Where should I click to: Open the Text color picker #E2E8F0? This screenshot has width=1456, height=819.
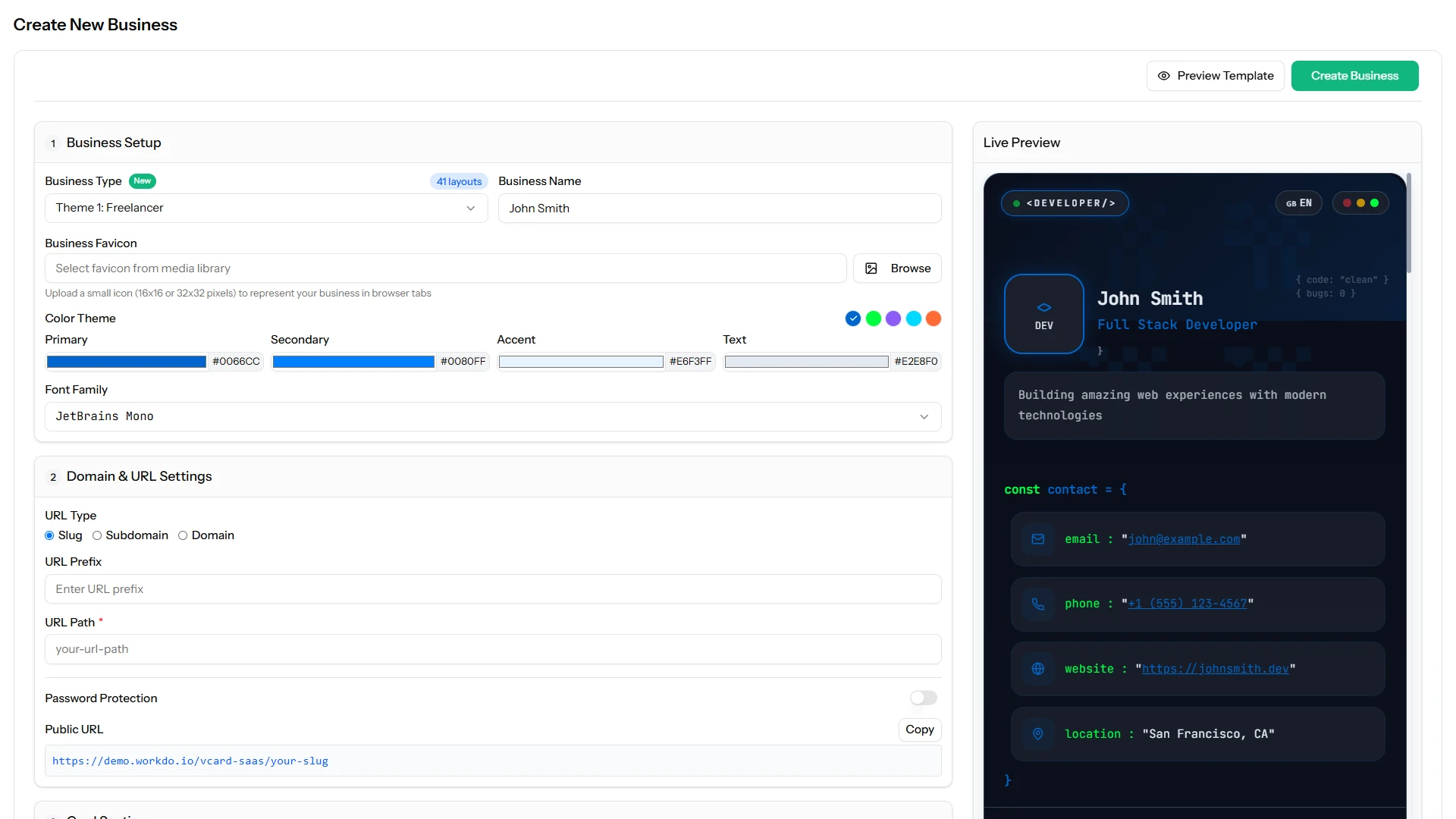807,362
